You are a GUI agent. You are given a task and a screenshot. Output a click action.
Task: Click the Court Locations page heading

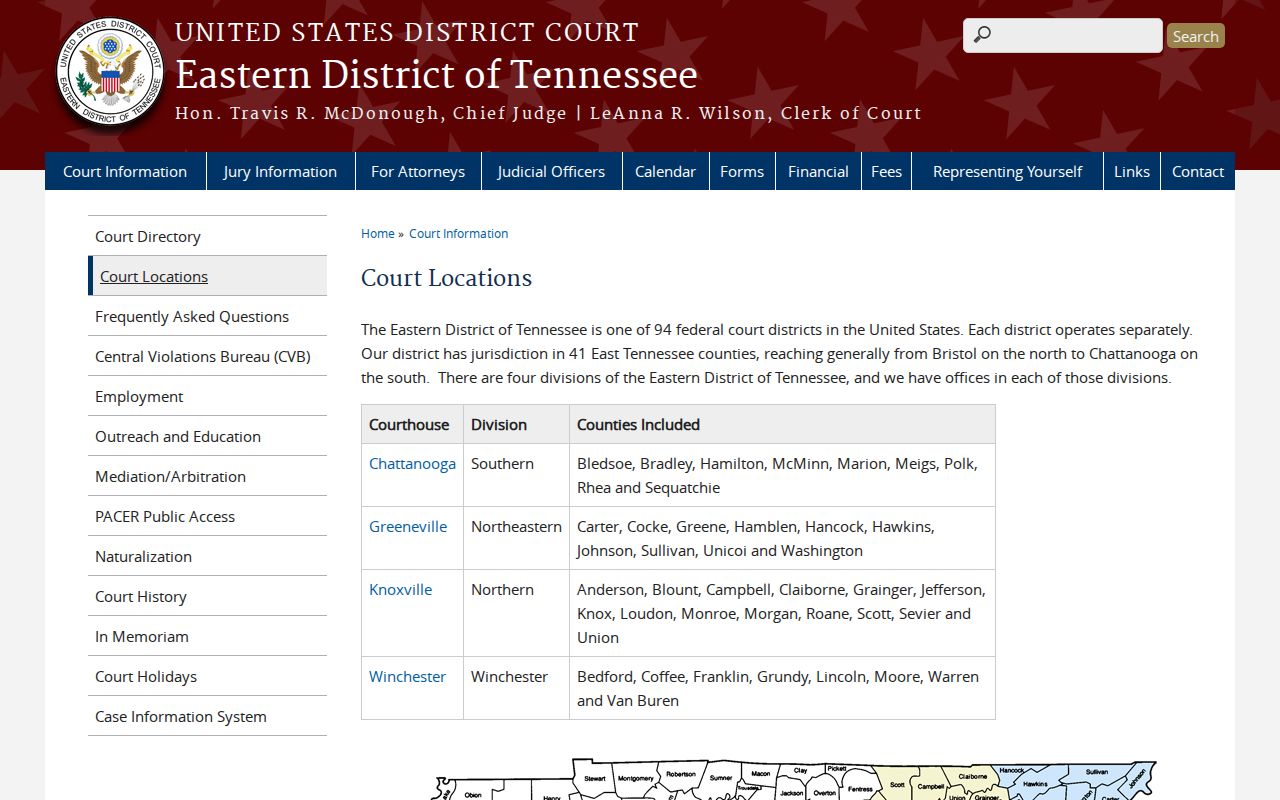(446, 277)
